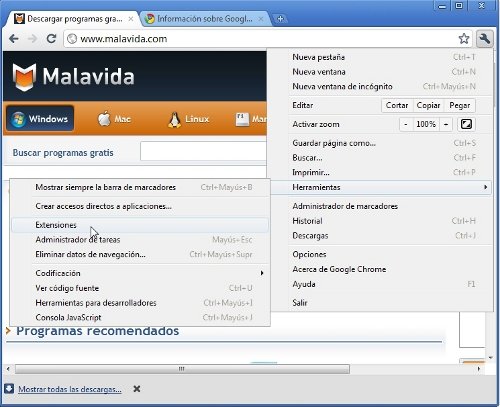Click the Copiar button
500x407 pixels.
tap(428, 105)
